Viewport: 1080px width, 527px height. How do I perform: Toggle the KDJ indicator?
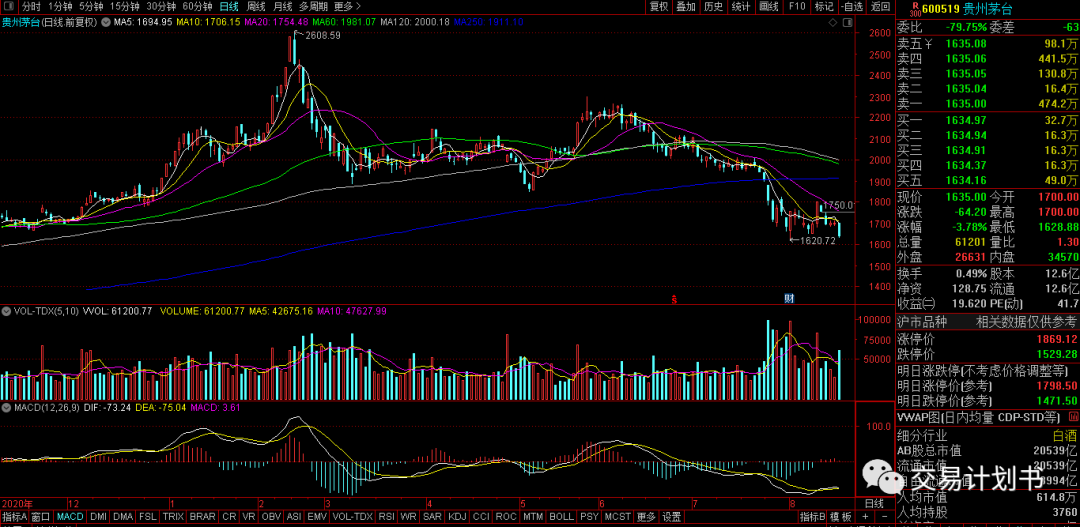click(x=457, y=517)
